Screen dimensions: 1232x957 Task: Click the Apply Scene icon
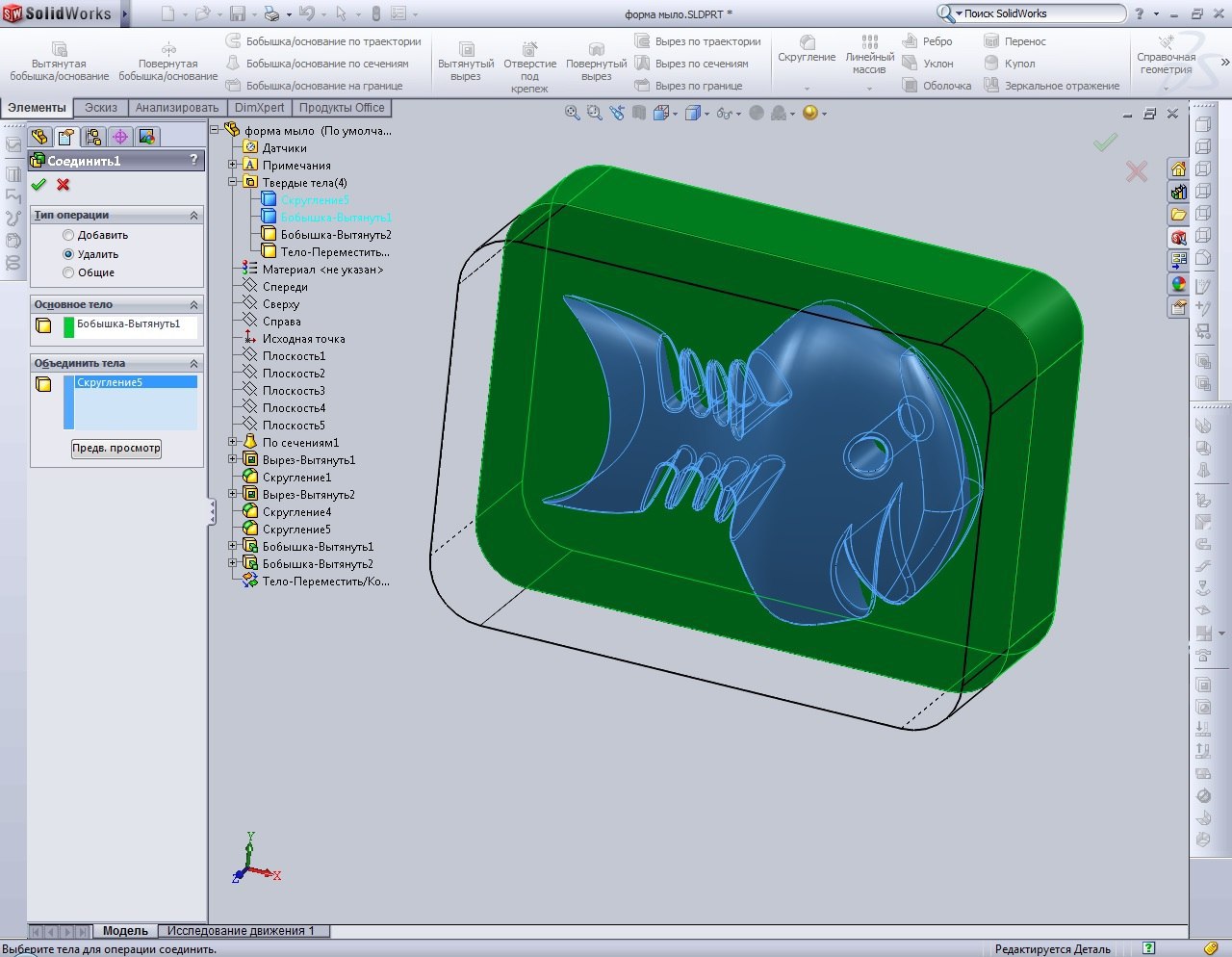[x=779, y=113]
